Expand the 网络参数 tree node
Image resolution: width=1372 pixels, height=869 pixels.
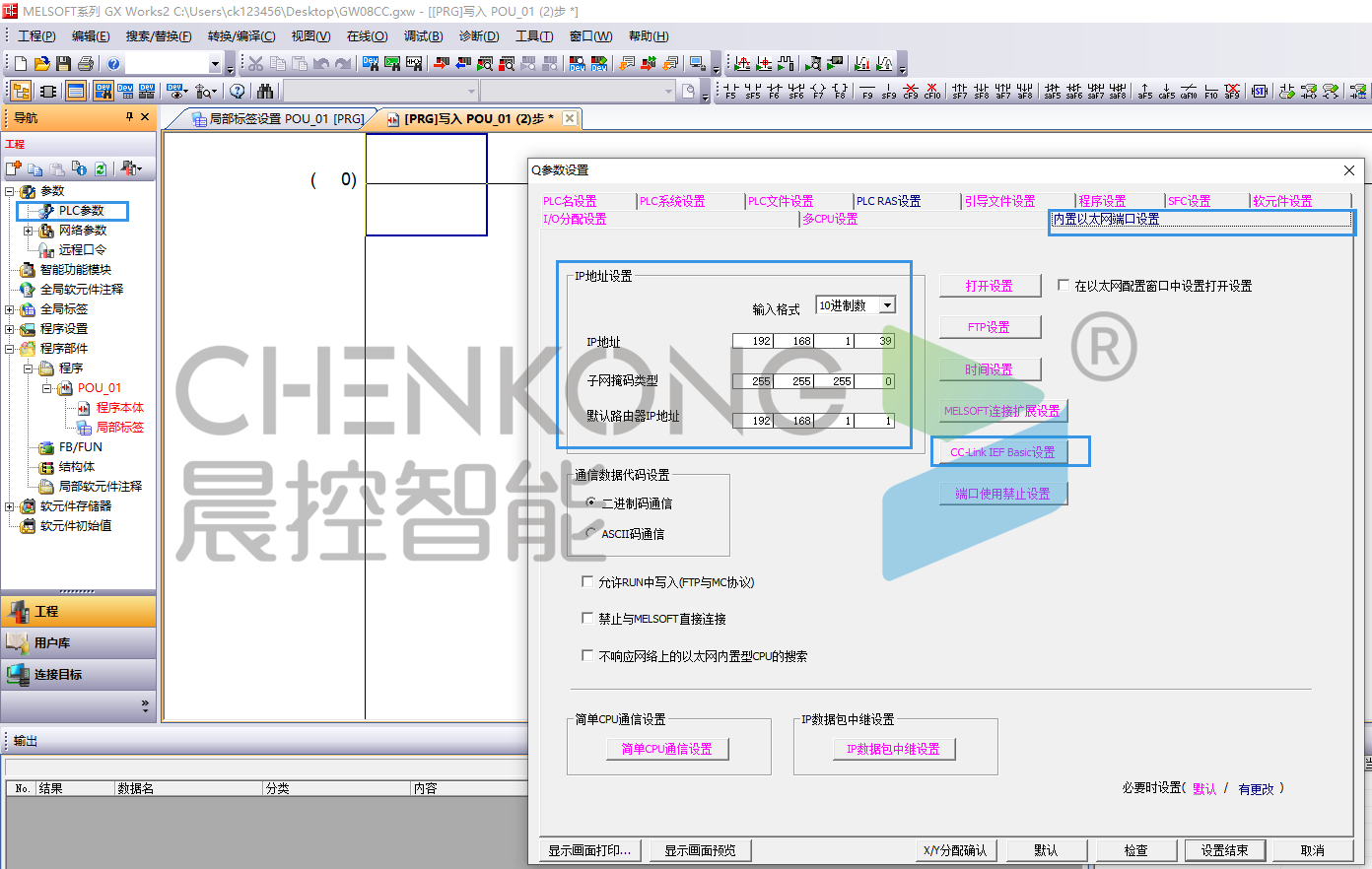pyautogui.click(x=29, y=231)
